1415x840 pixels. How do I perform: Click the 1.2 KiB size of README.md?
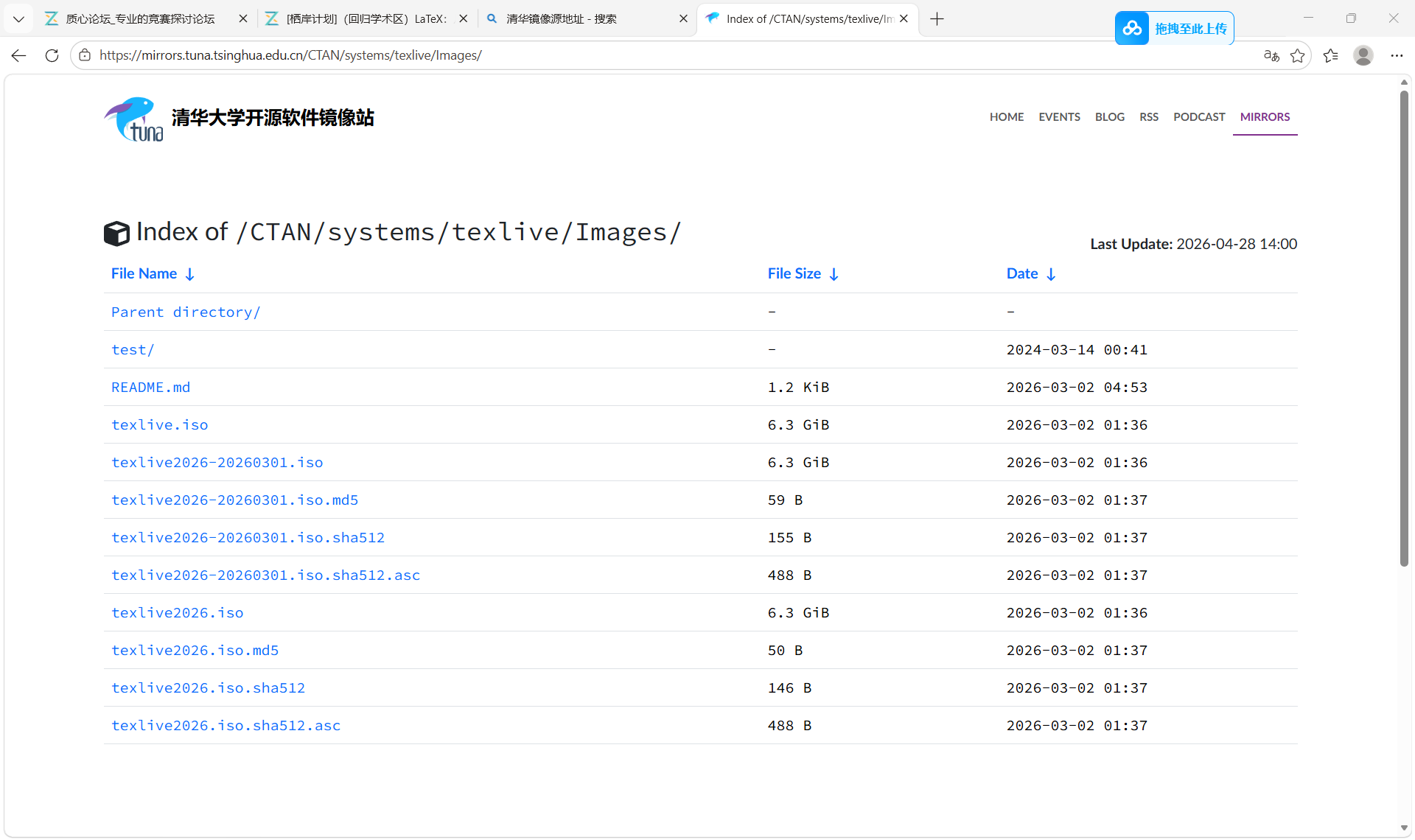(798, 388)
